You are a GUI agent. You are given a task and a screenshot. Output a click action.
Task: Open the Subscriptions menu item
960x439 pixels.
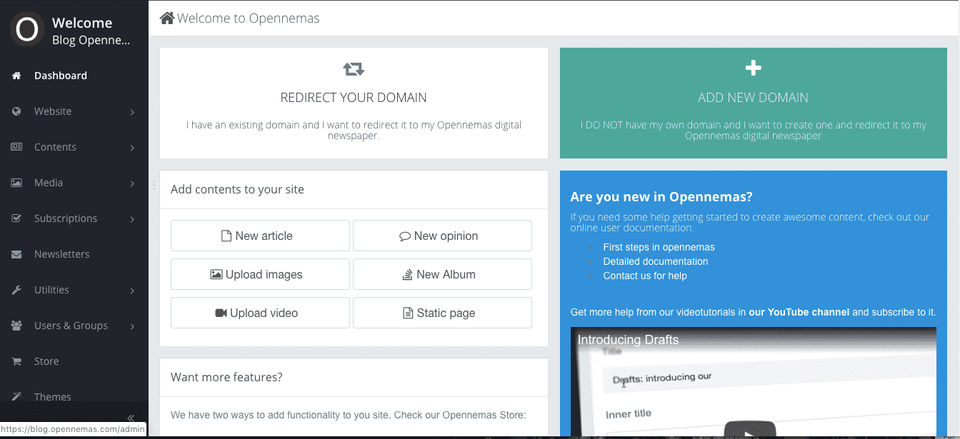(65, 219)
